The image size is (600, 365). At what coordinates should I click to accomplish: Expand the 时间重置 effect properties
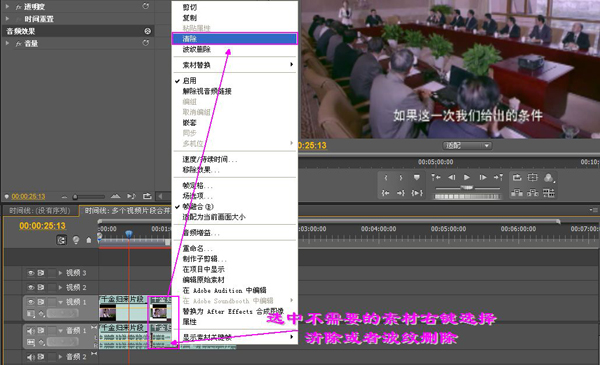pos(7,18)
